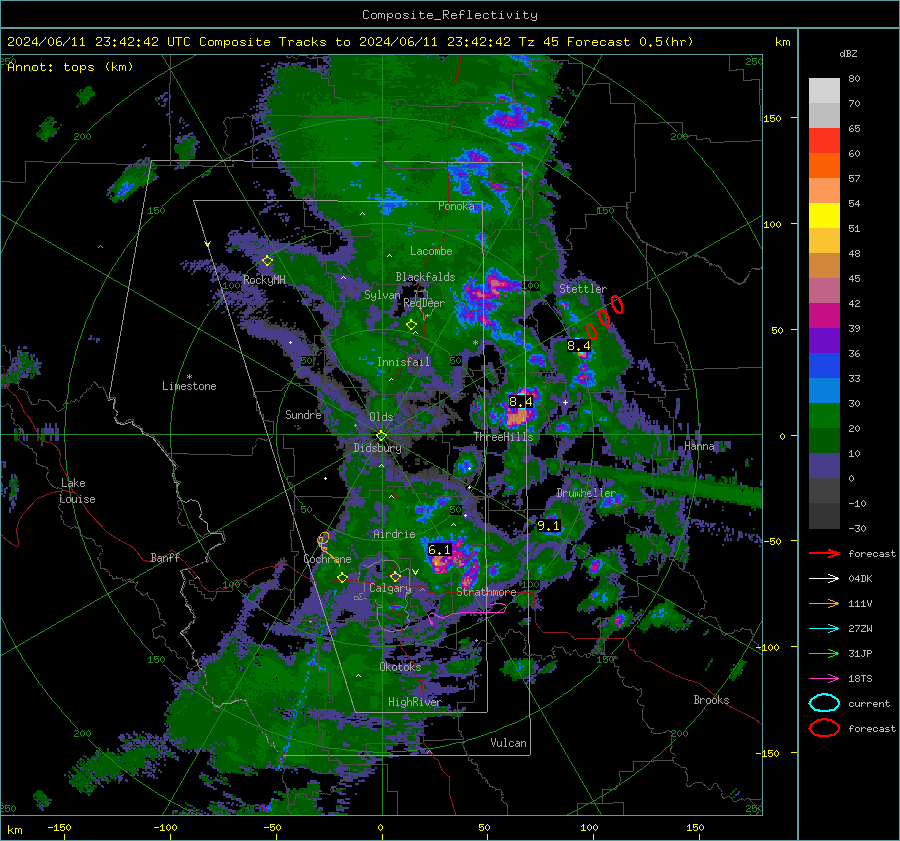Select the 6.1 km storm top near Airdrie
The width and height of the screenshot is (900, 841).
[x=440, y=550]
